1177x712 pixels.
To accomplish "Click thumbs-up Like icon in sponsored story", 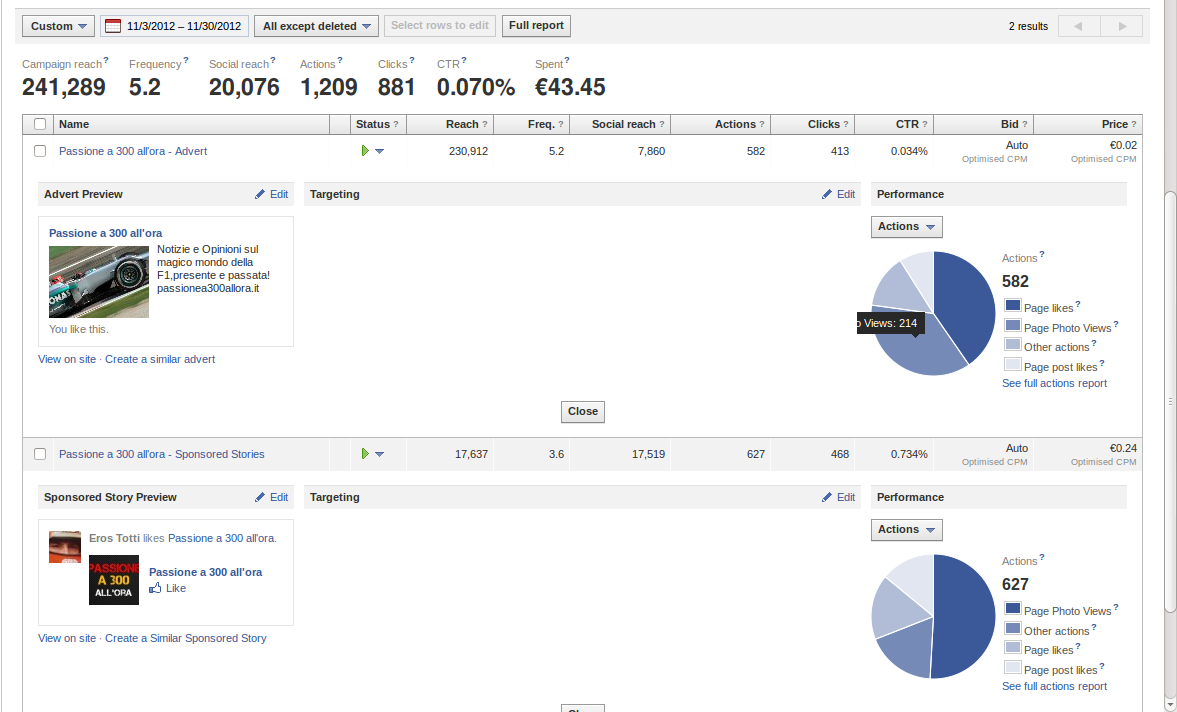I will pyautogui.click(x=155, y=589).
